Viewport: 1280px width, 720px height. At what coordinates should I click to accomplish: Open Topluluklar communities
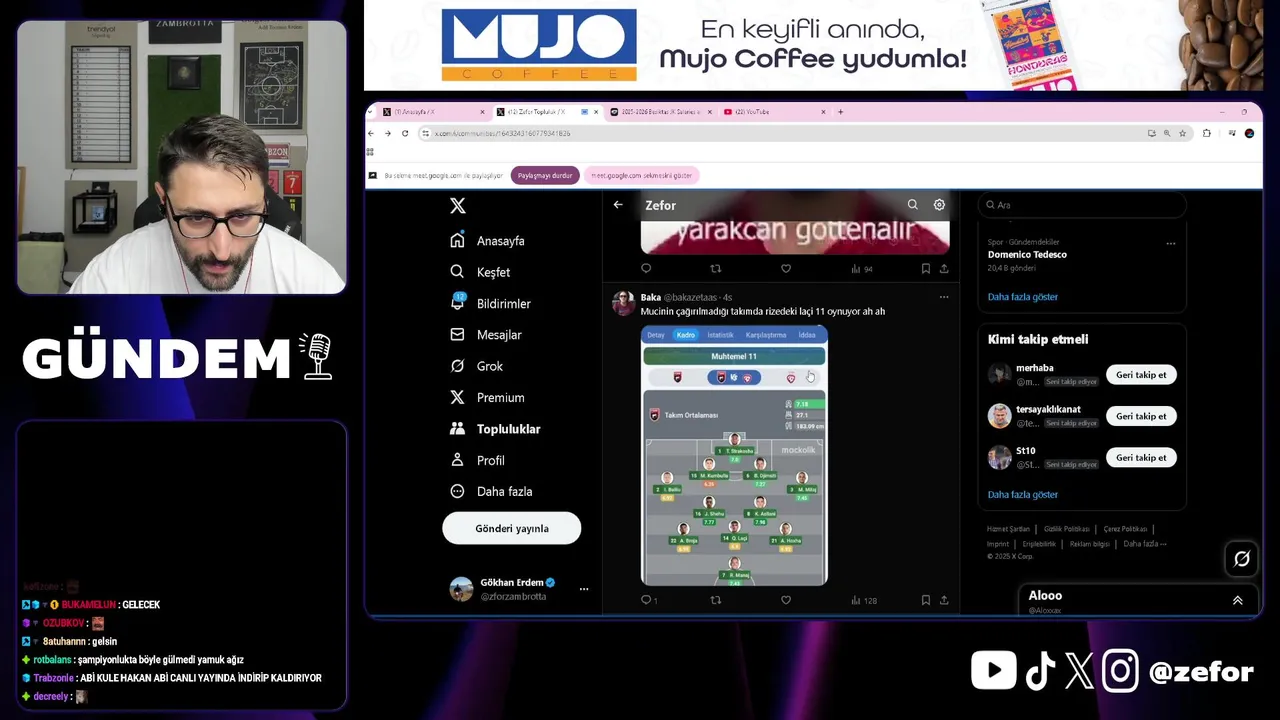(x=495, y=429)
